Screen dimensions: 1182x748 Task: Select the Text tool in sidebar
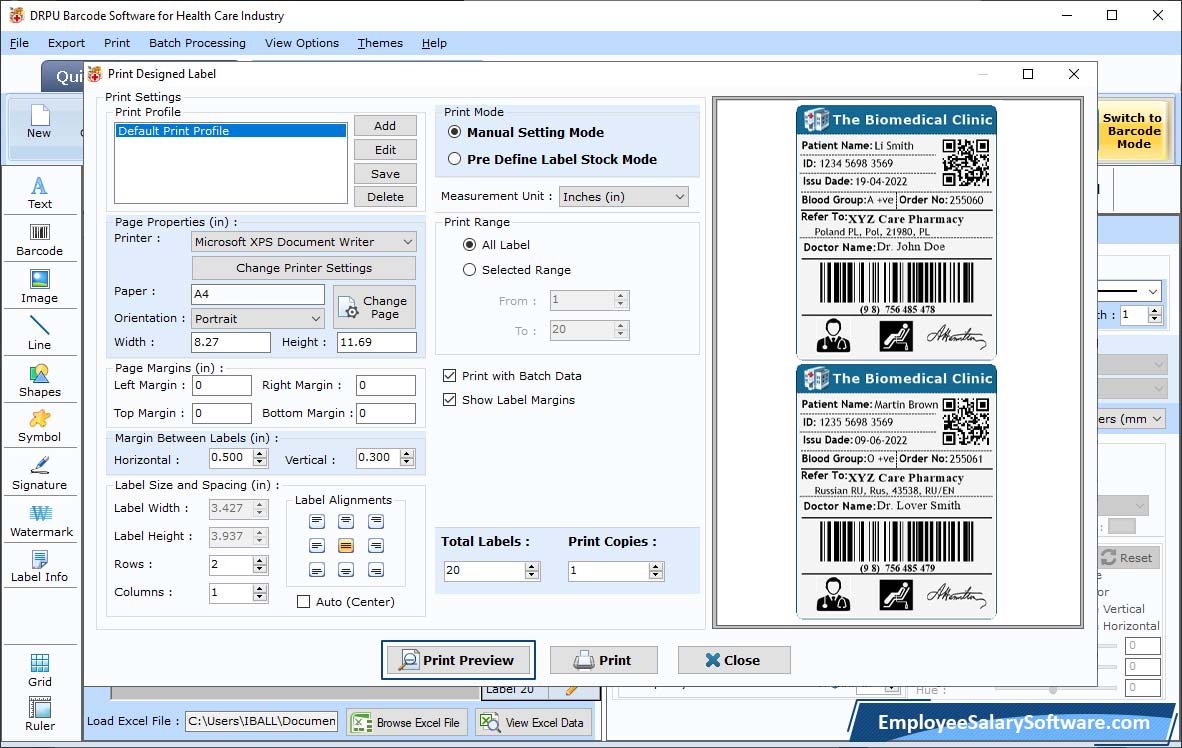39,193
